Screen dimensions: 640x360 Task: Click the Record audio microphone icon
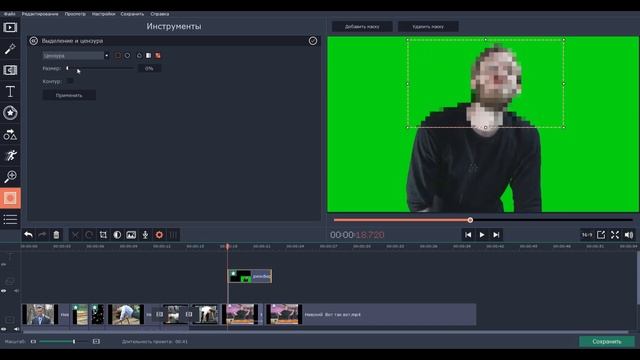coord(145,235)
